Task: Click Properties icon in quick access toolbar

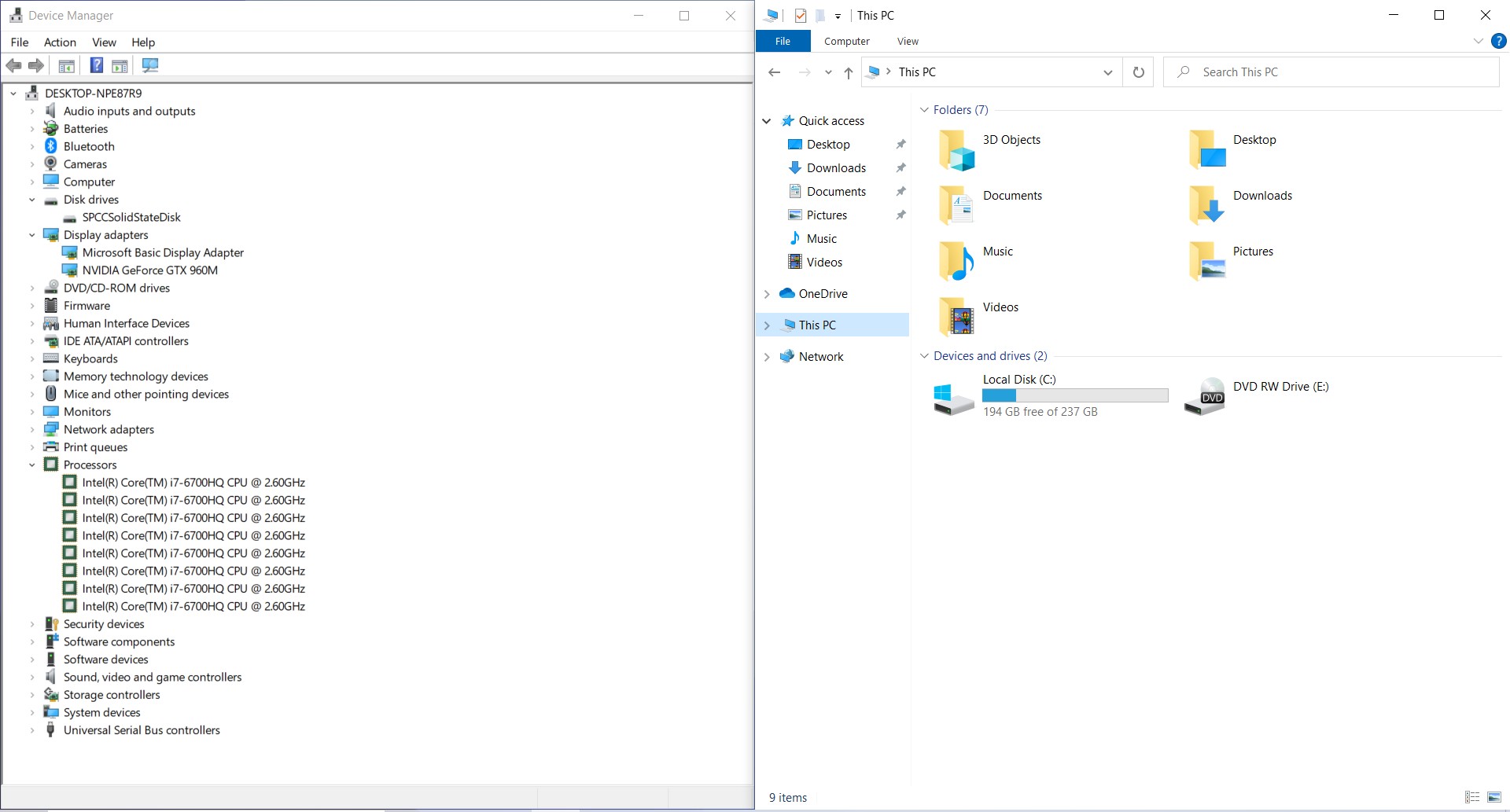Action: coord(801,16)
